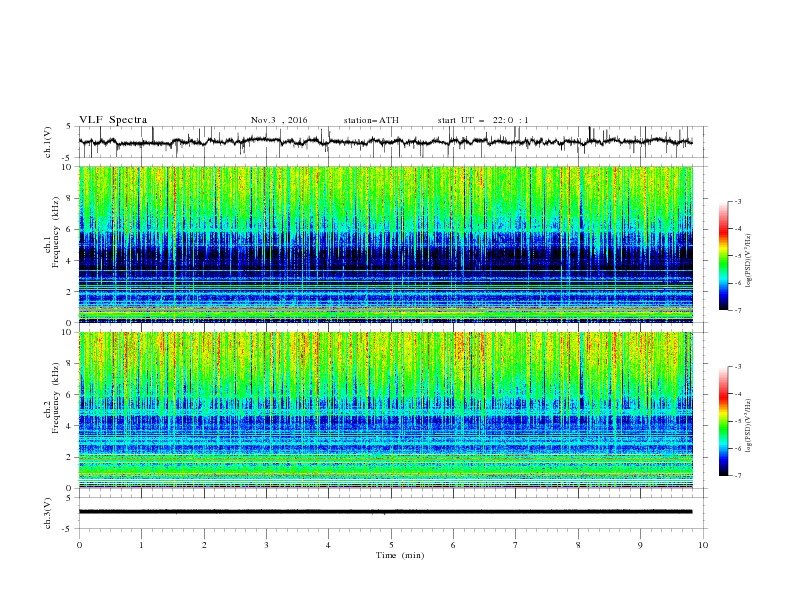Image resolution: width=792 pixels, height=612 pixels.
Task: Click the ch.1 voltage waveform trace
Action: click(385, 141)
